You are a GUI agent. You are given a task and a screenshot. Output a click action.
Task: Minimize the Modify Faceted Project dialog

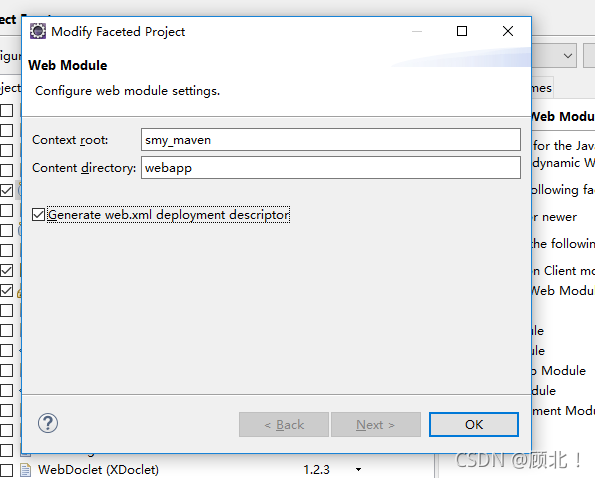coord(417,31)
